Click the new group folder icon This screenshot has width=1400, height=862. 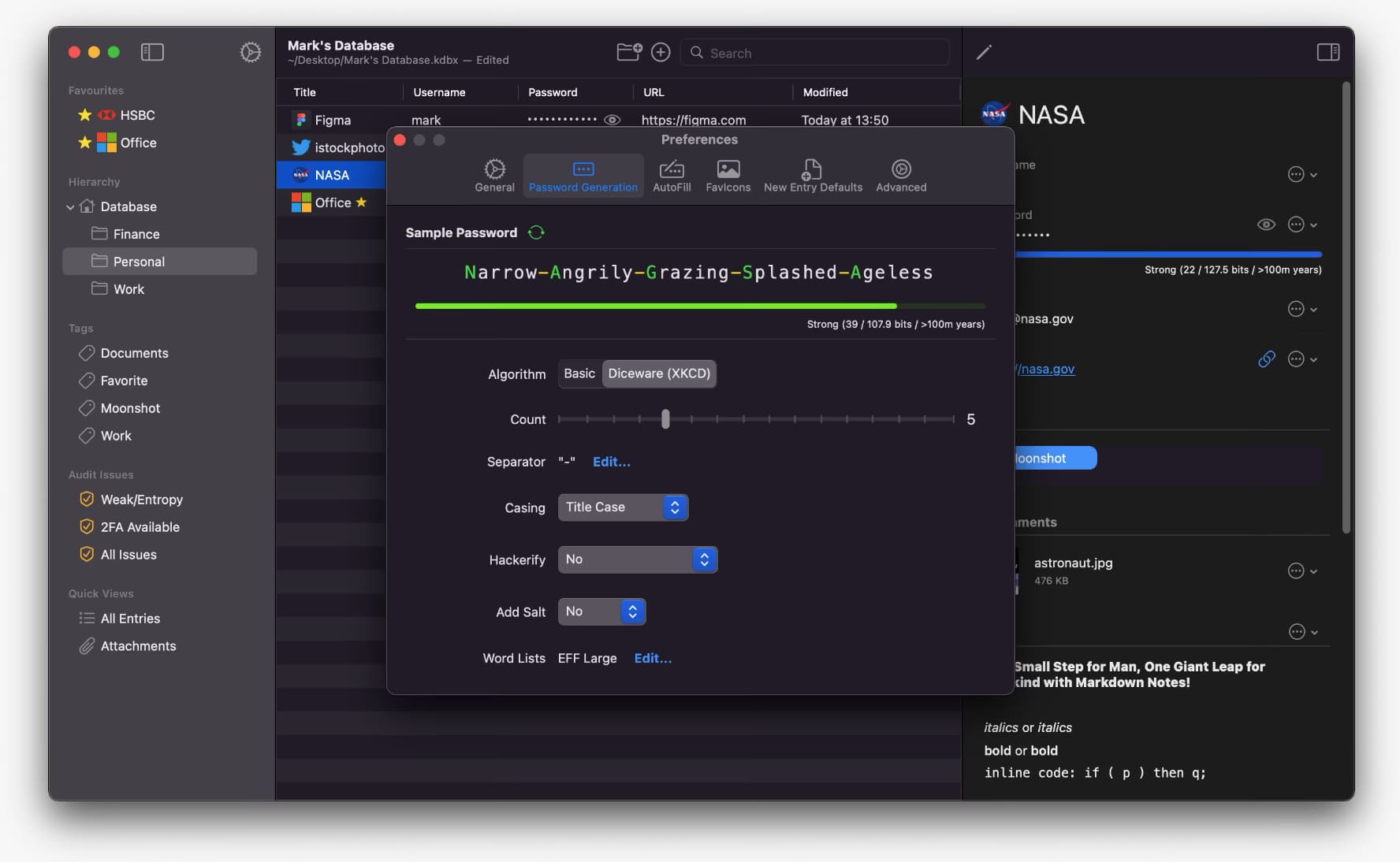(x=628, y=52)
